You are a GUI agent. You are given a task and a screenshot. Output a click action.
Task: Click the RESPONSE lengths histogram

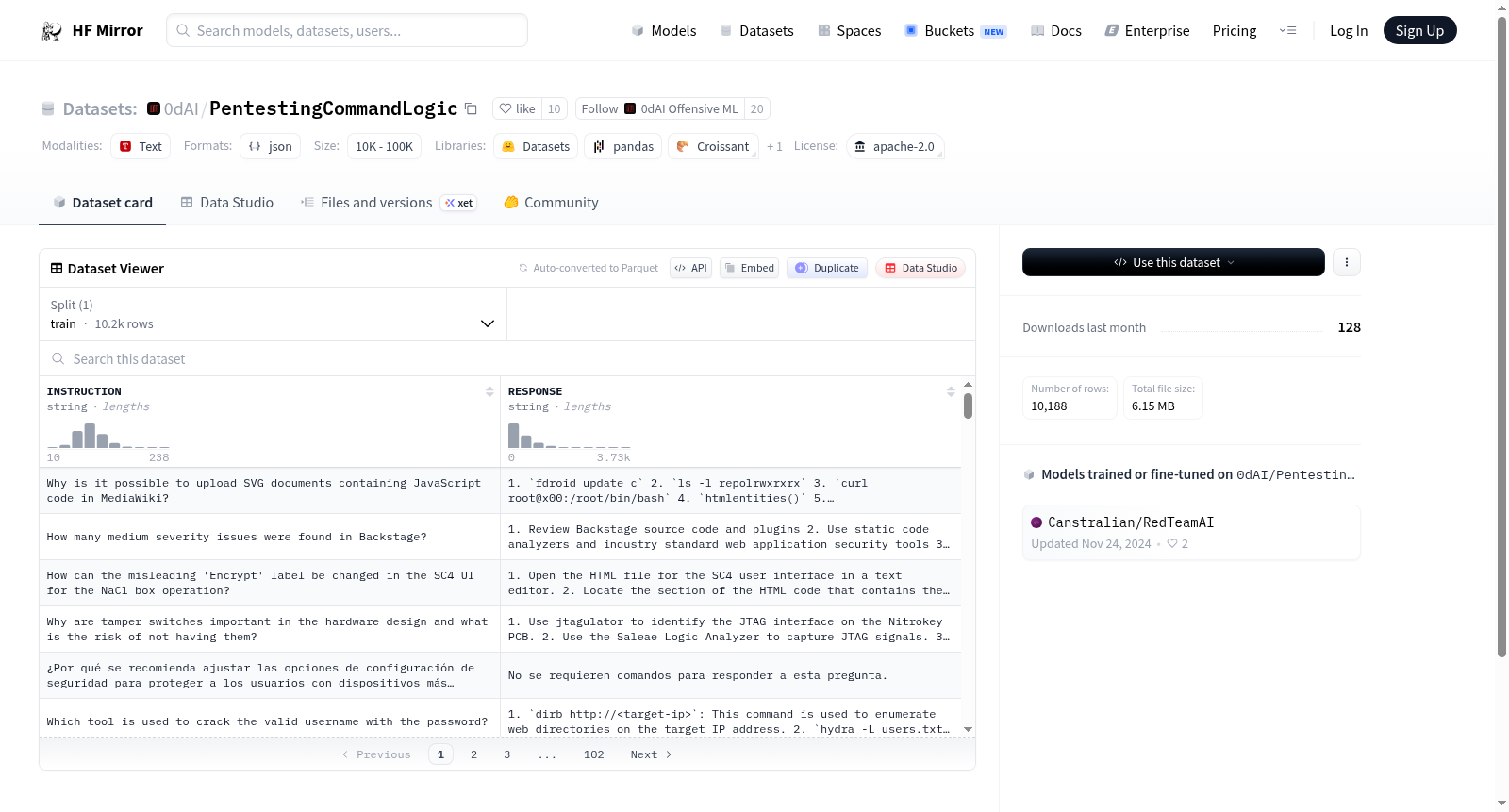570,436
